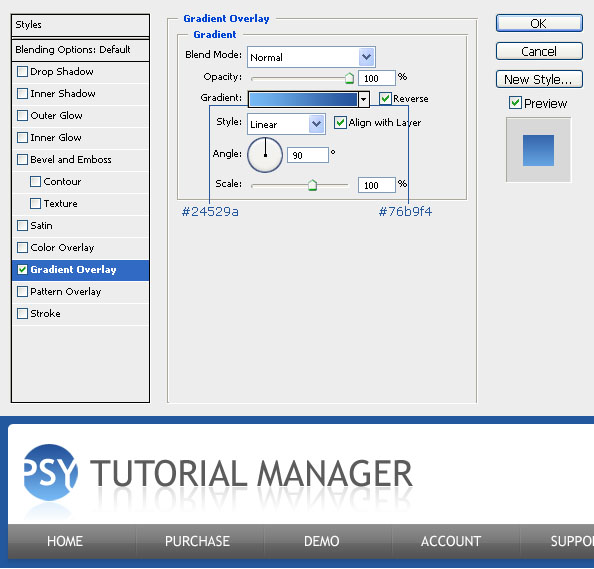594x569 pixels.
Task: Click the OK button
Action: click(x=539, y=23)
